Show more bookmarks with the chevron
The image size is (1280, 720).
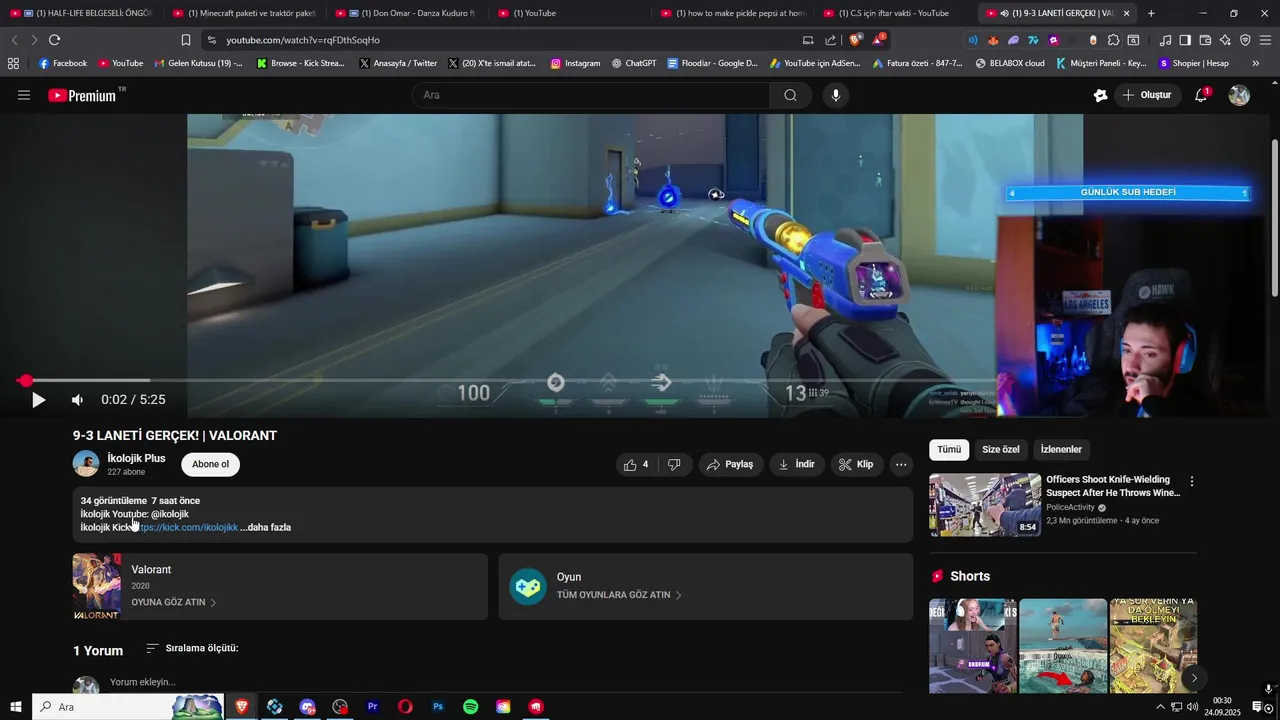pyautogui.click(x=1255, y=63)
